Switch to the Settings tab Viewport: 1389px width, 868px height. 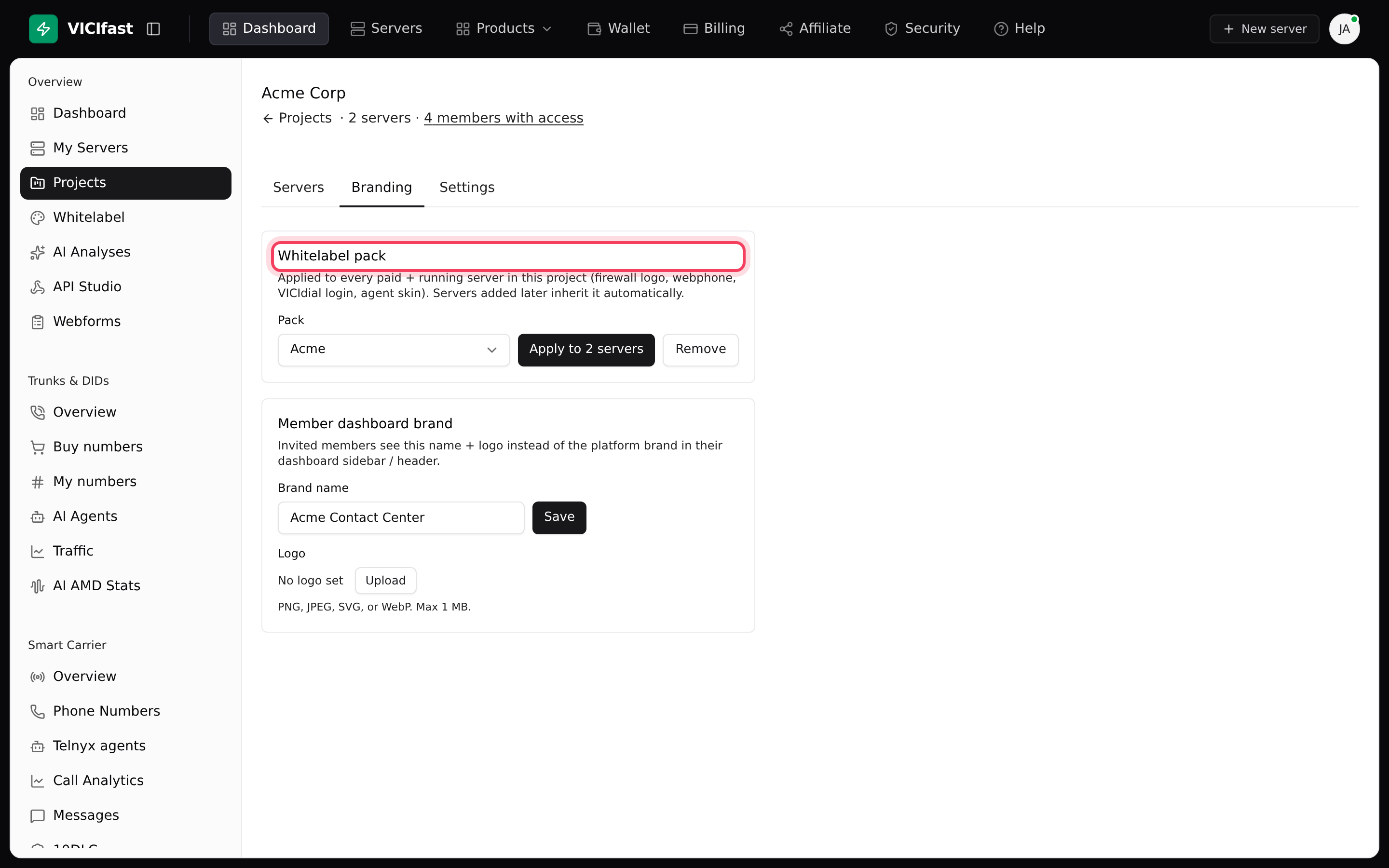pos(467,188)
